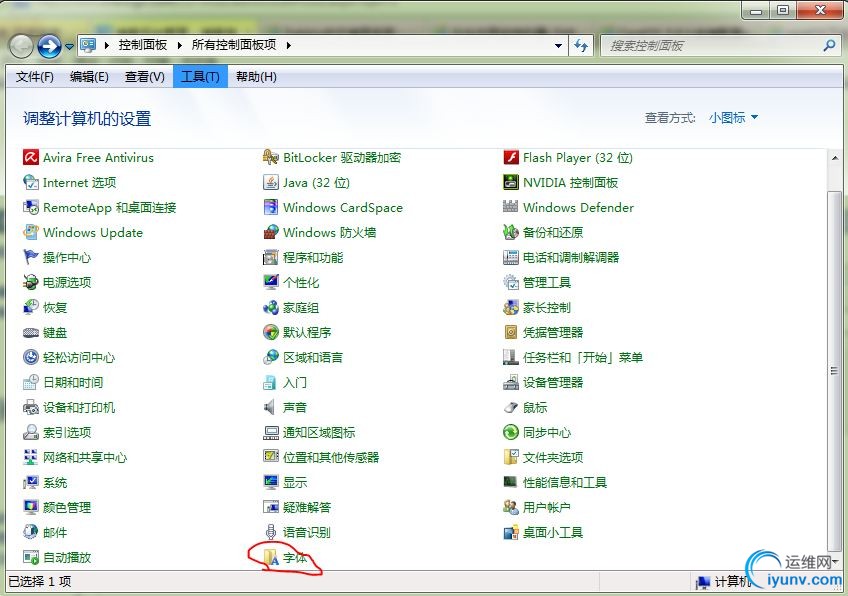The image size is (848, 596).
Task: Click the address bar refresh button
Action: [x=581, y=45]
